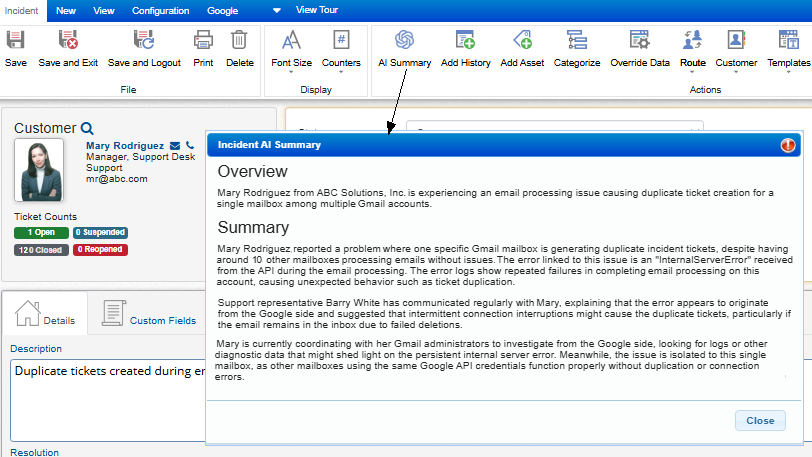The image size is (812, 457).
Task: Click the Delete trash icon
Action: tap(239, 41)
